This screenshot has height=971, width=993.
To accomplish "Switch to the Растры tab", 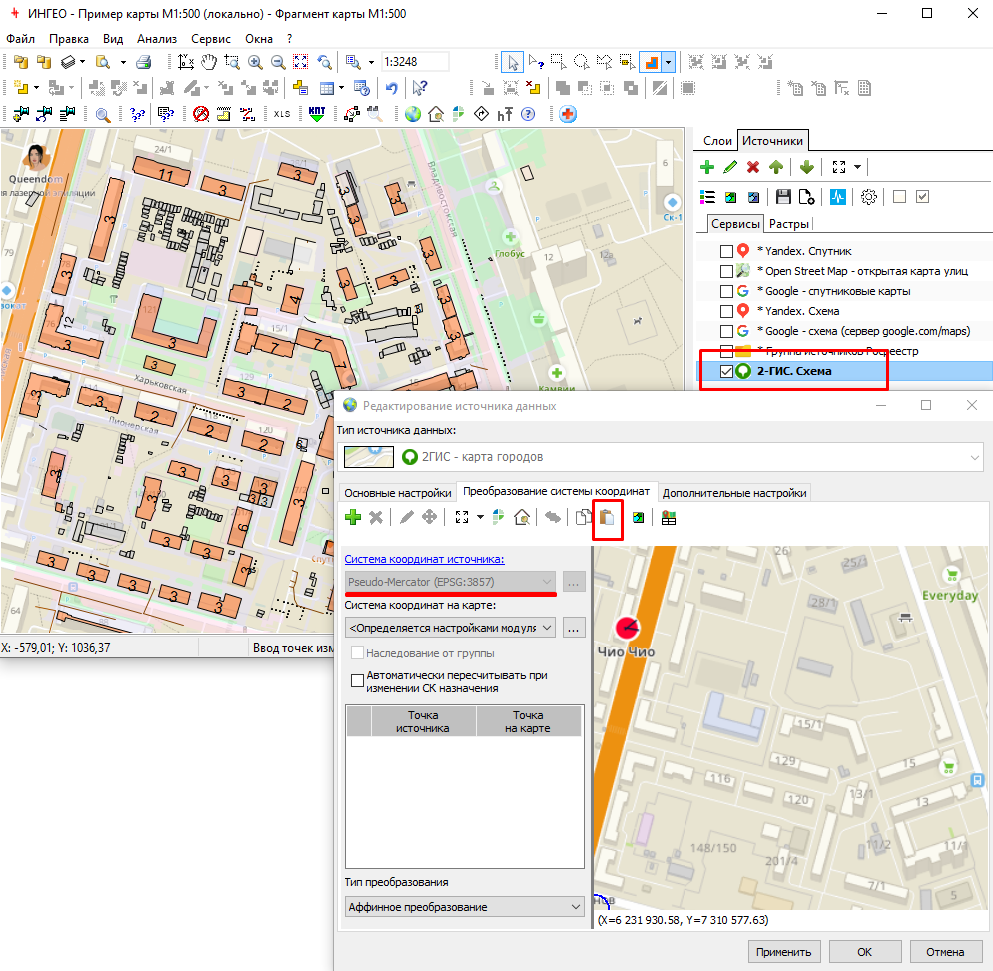I will click(788, 224).
